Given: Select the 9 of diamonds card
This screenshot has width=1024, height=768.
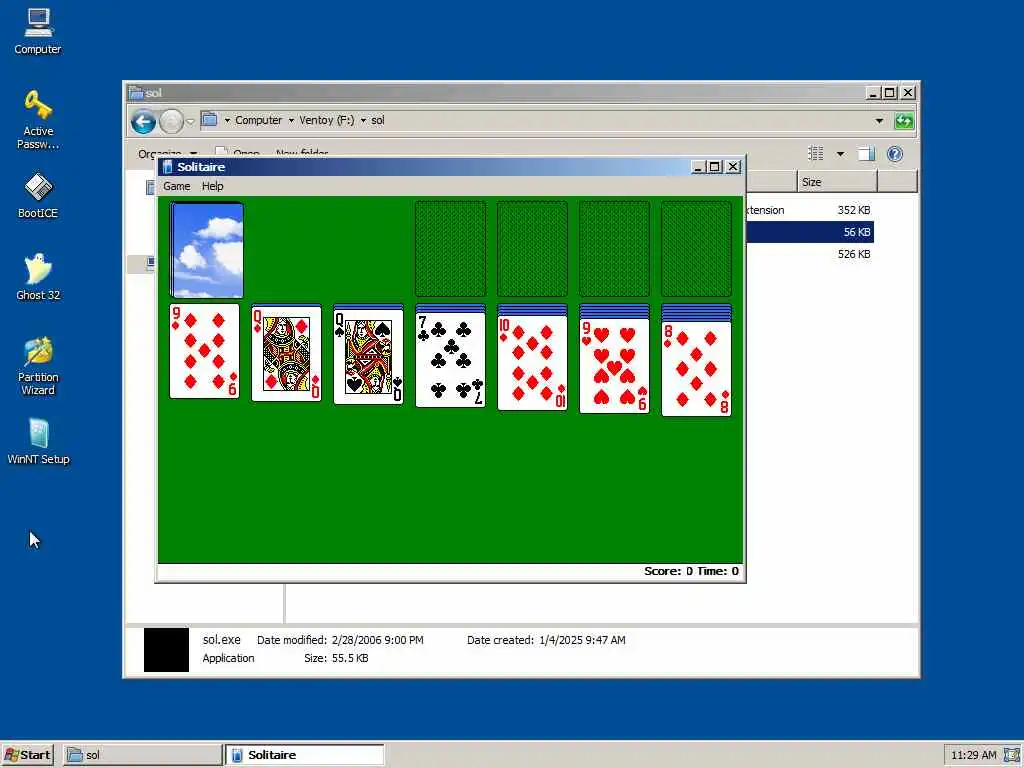Looking at the screenshot, I should point(204,351).
